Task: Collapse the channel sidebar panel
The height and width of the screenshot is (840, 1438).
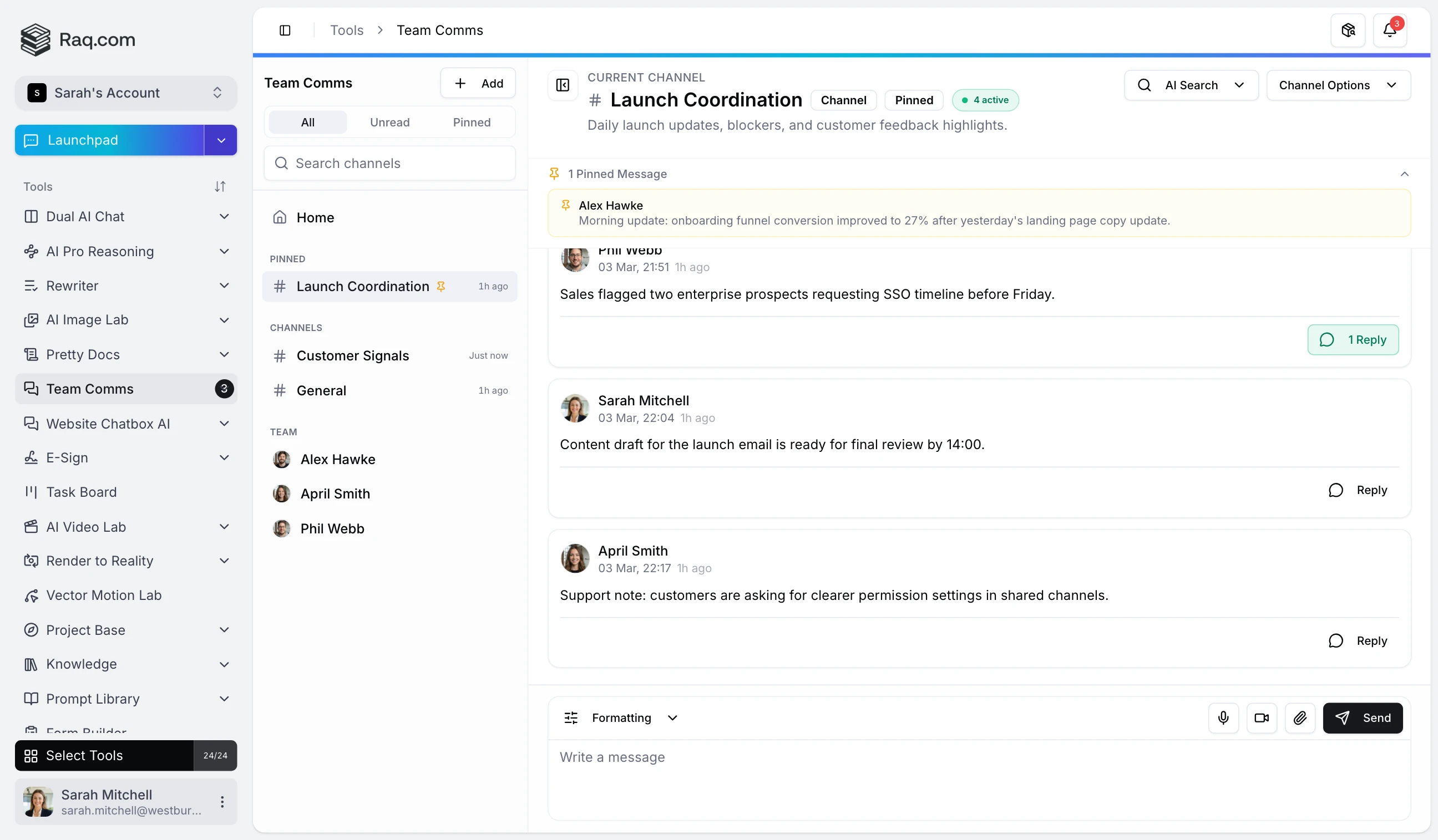Action: (561, 84)
